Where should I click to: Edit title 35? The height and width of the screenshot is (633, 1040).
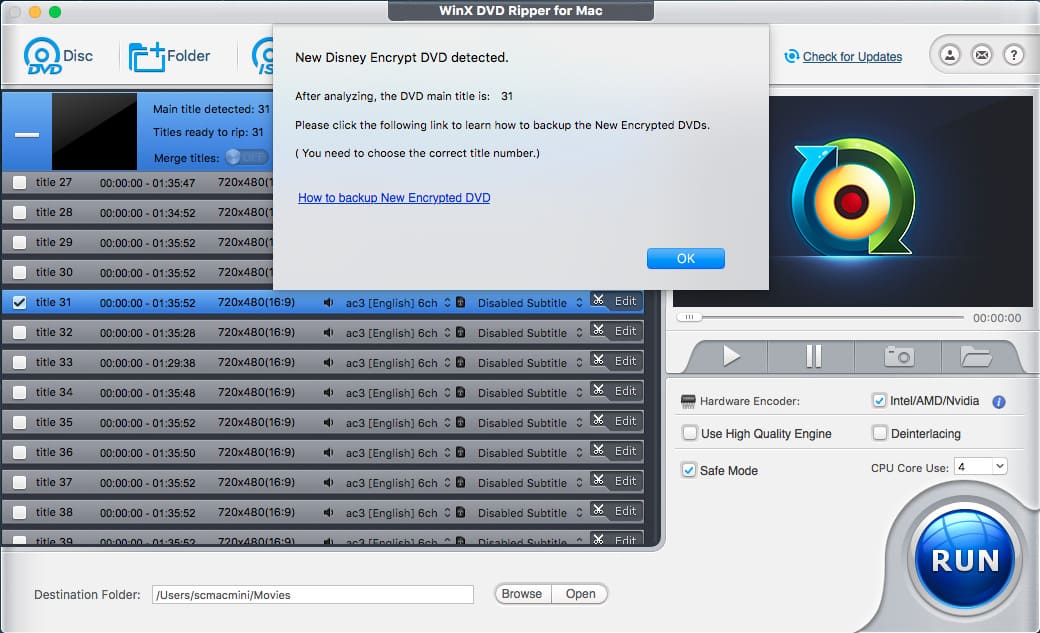point(625,421)
